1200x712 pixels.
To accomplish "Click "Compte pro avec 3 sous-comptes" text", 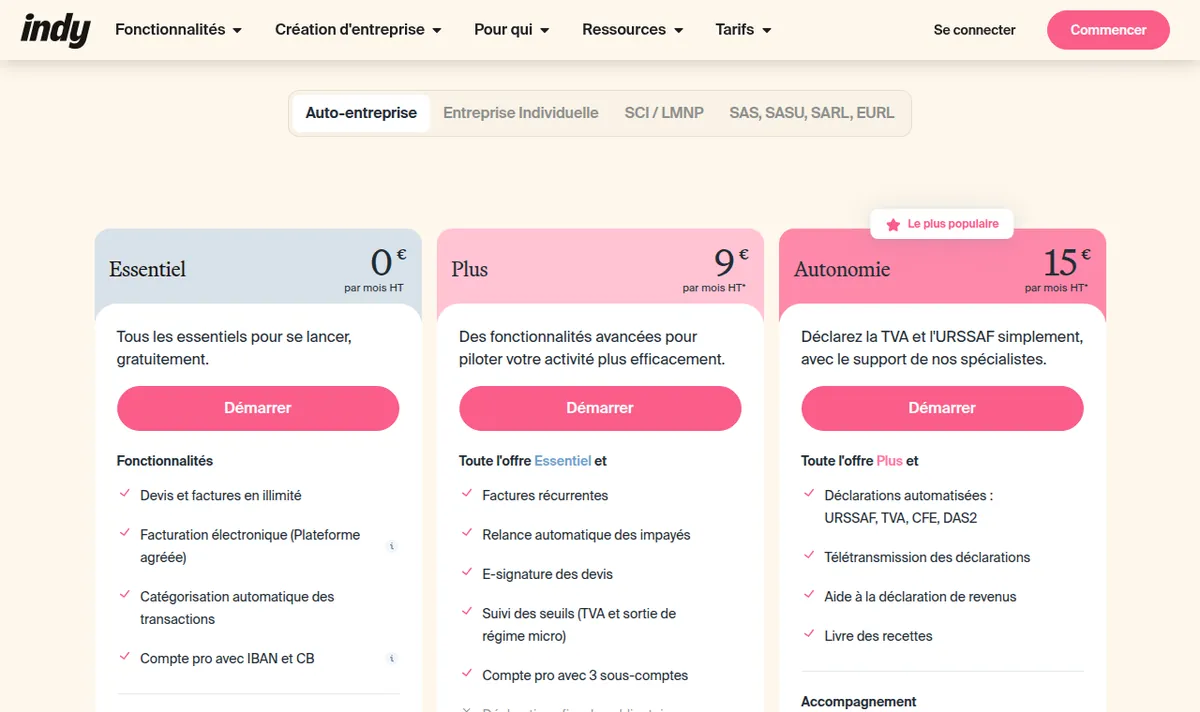I will click(585, 675).
